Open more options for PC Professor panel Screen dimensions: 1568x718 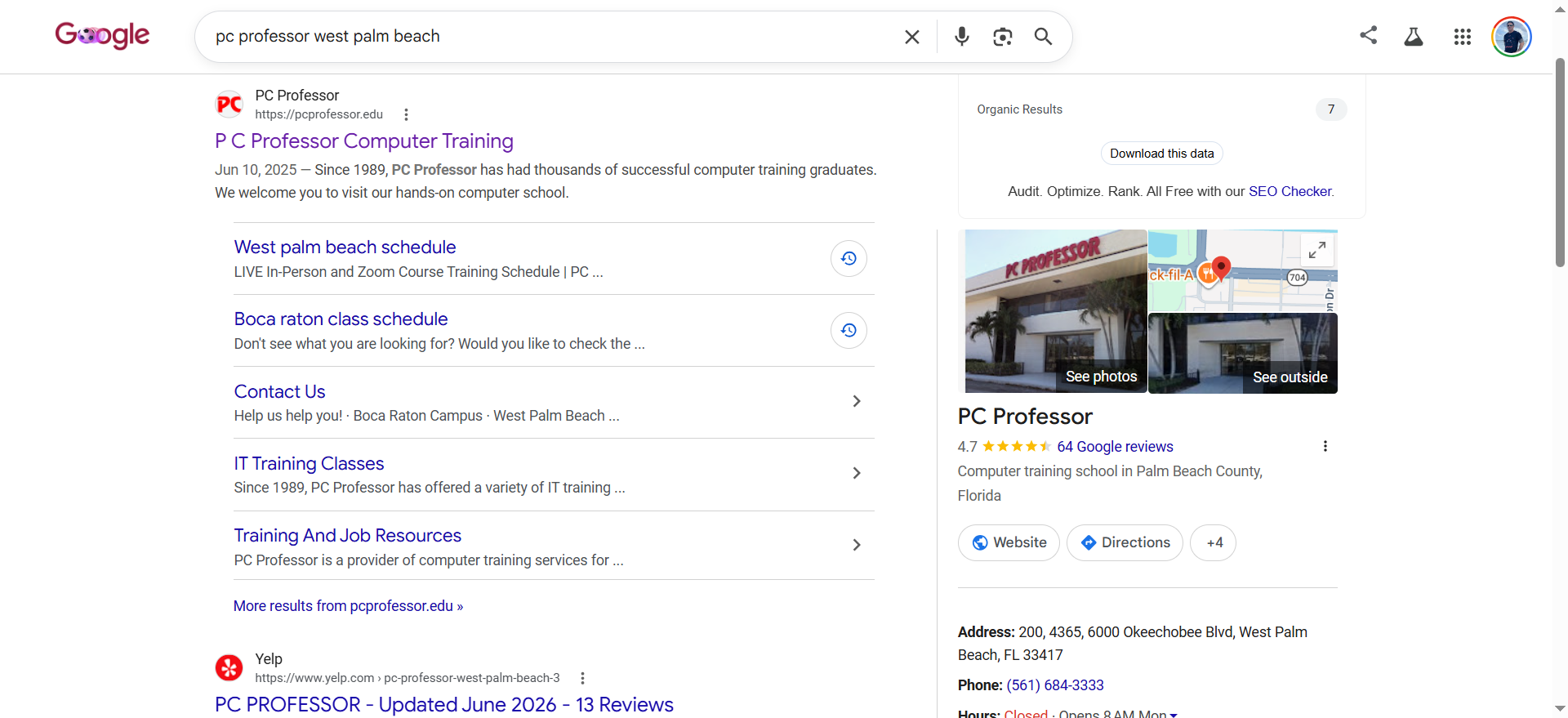[1325, 446]
